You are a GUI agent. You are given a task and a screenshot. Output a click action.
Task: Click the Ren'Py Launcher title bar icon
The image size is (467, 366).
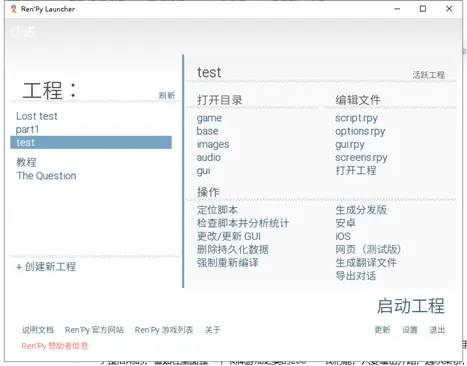[14, 9]
